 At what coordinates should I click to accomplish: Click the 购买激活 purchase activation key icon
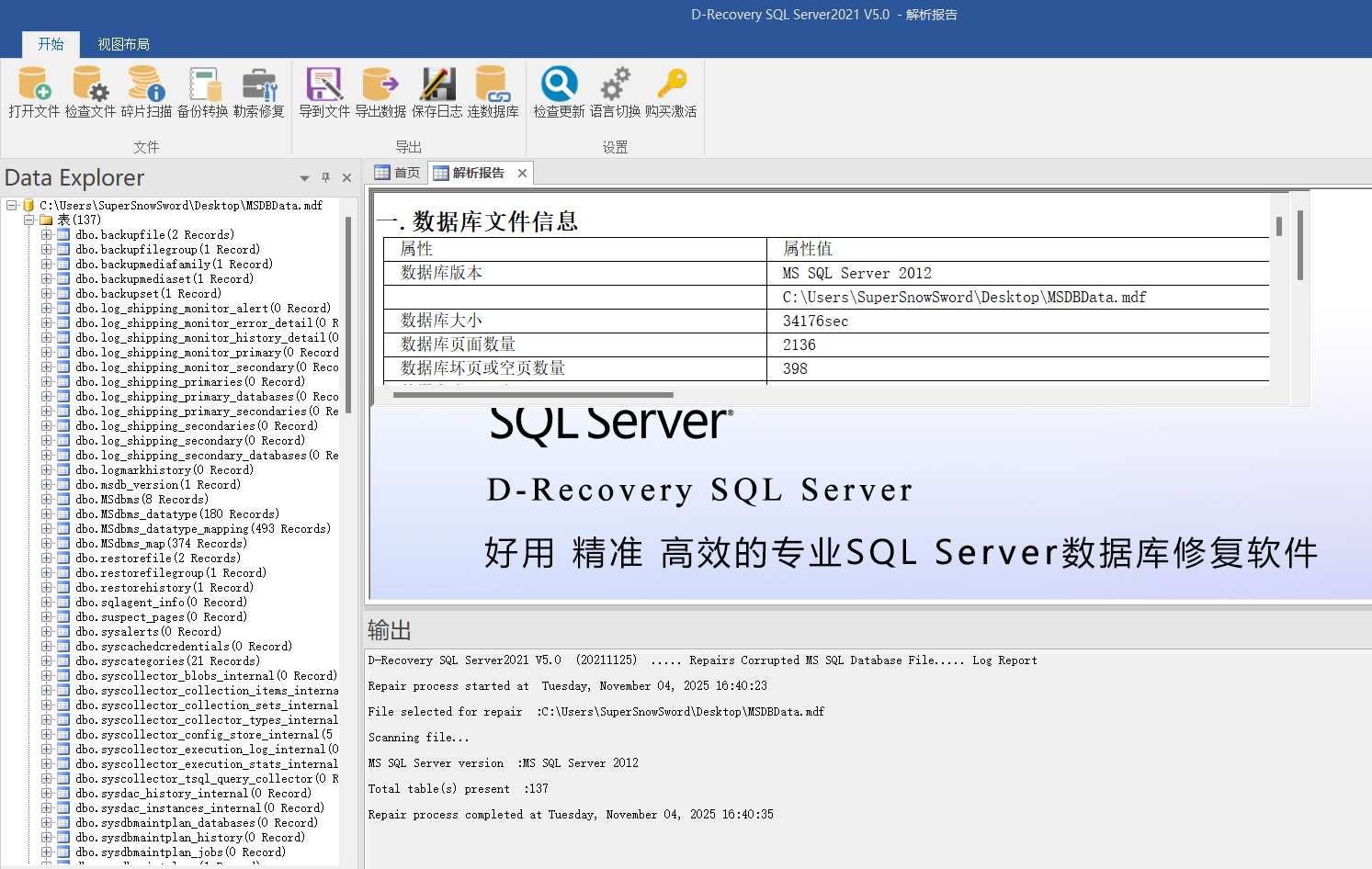pos(671,93)
